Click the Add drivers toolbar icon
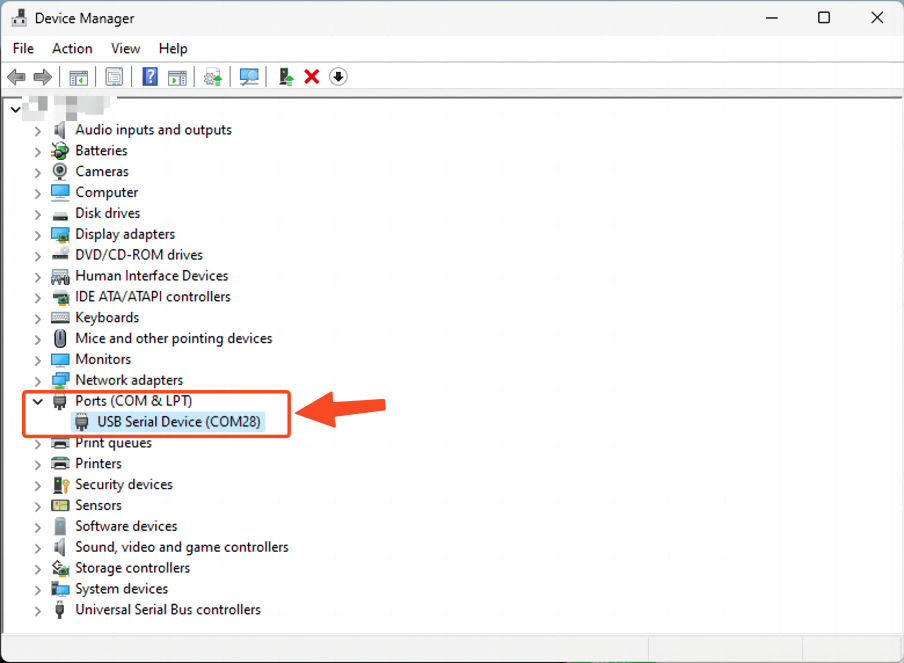The width and height of the screenshot is (904, 663). pyautogui.click(x=286, y=77)
